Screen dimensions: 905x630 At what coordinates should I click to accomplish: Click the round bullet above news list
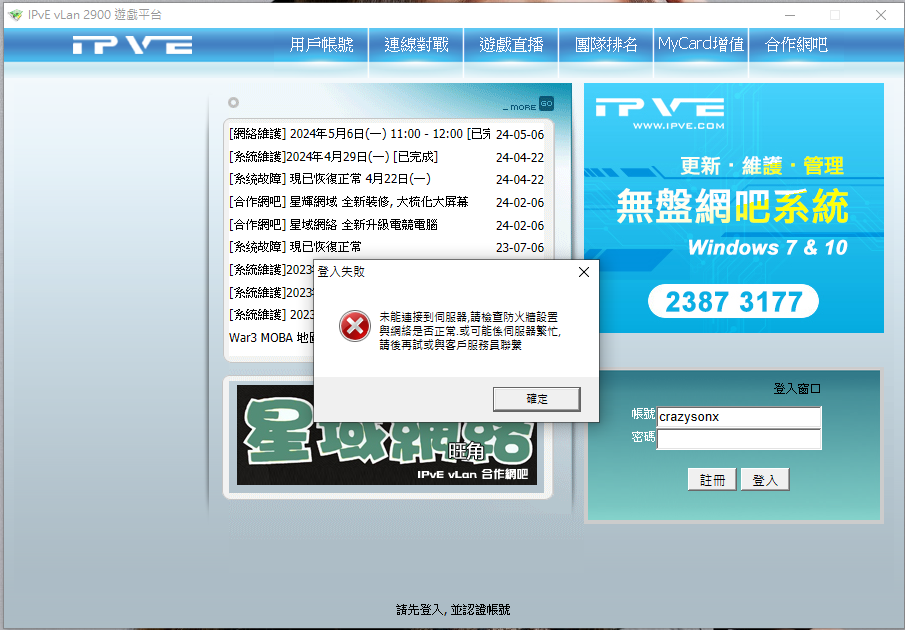233,102
